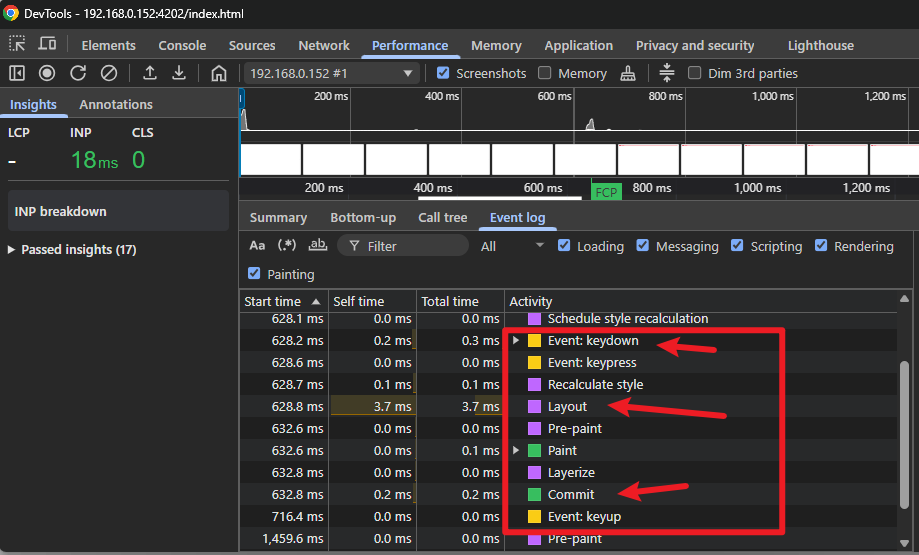The width and height of the screenshot is (919, 555).
Task: Select the Event log tab
Action: (518, 217)
